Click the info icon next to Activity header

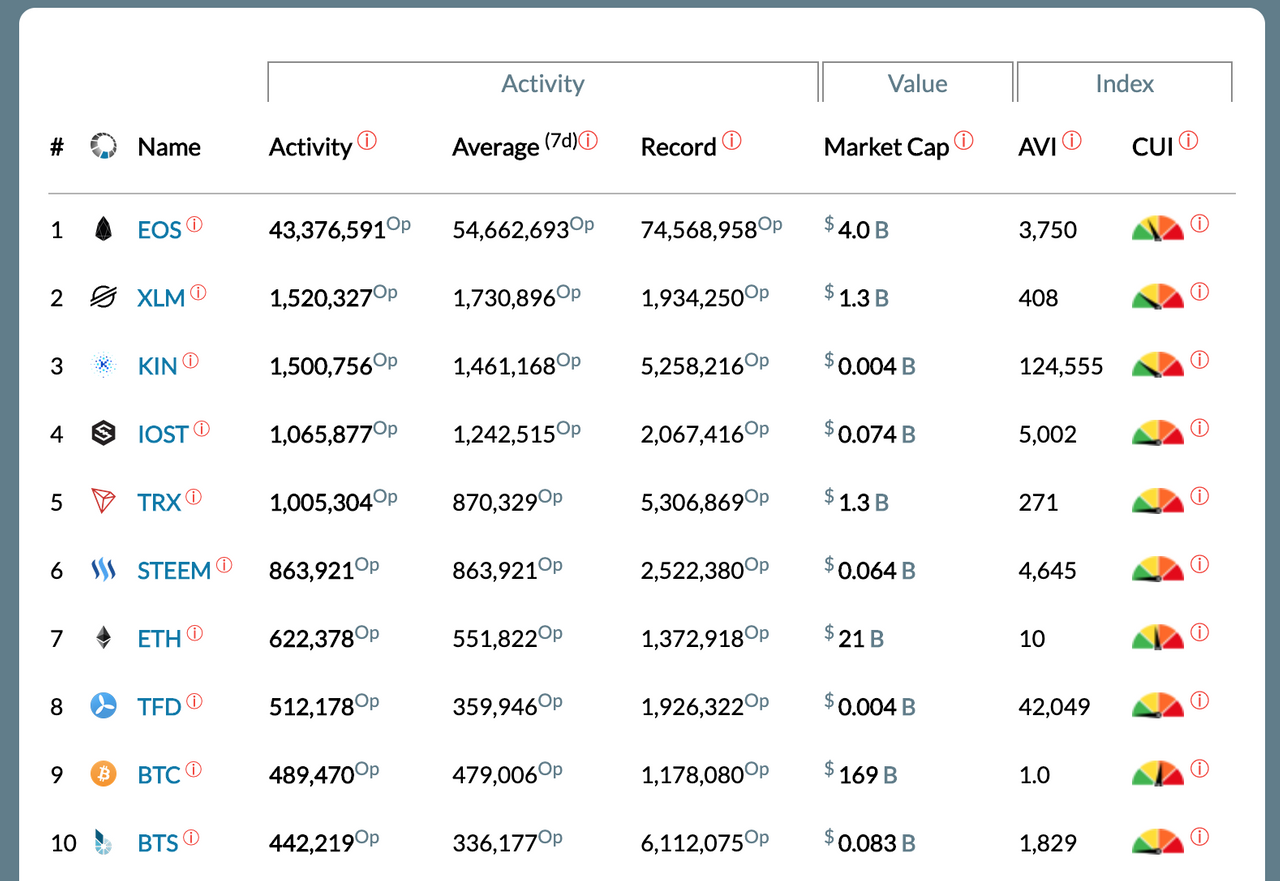(367, 141)
